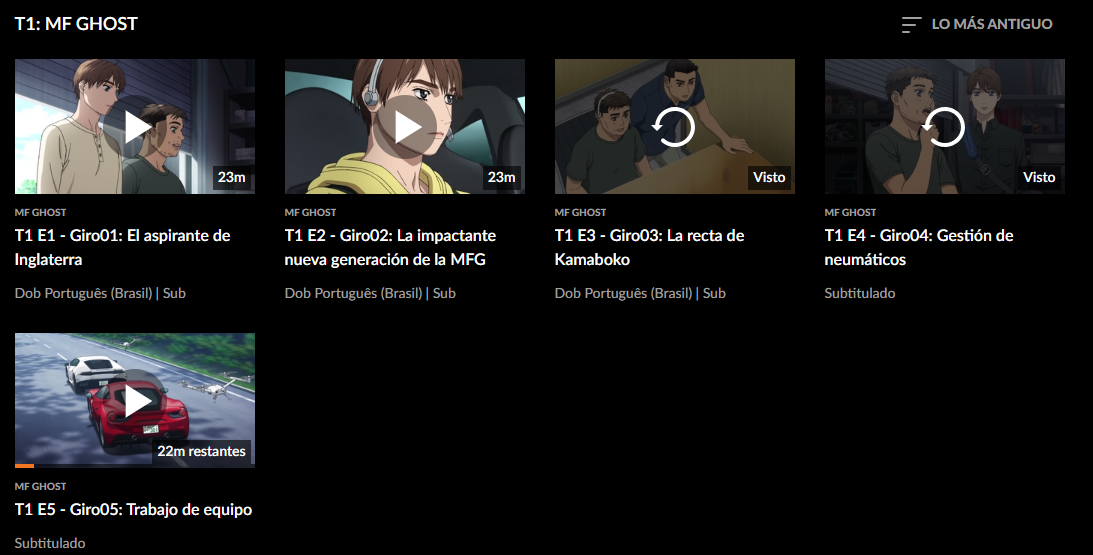Click the MF GHOST label above episode 1
1093x555 pixels.
(x=40, y=212)
